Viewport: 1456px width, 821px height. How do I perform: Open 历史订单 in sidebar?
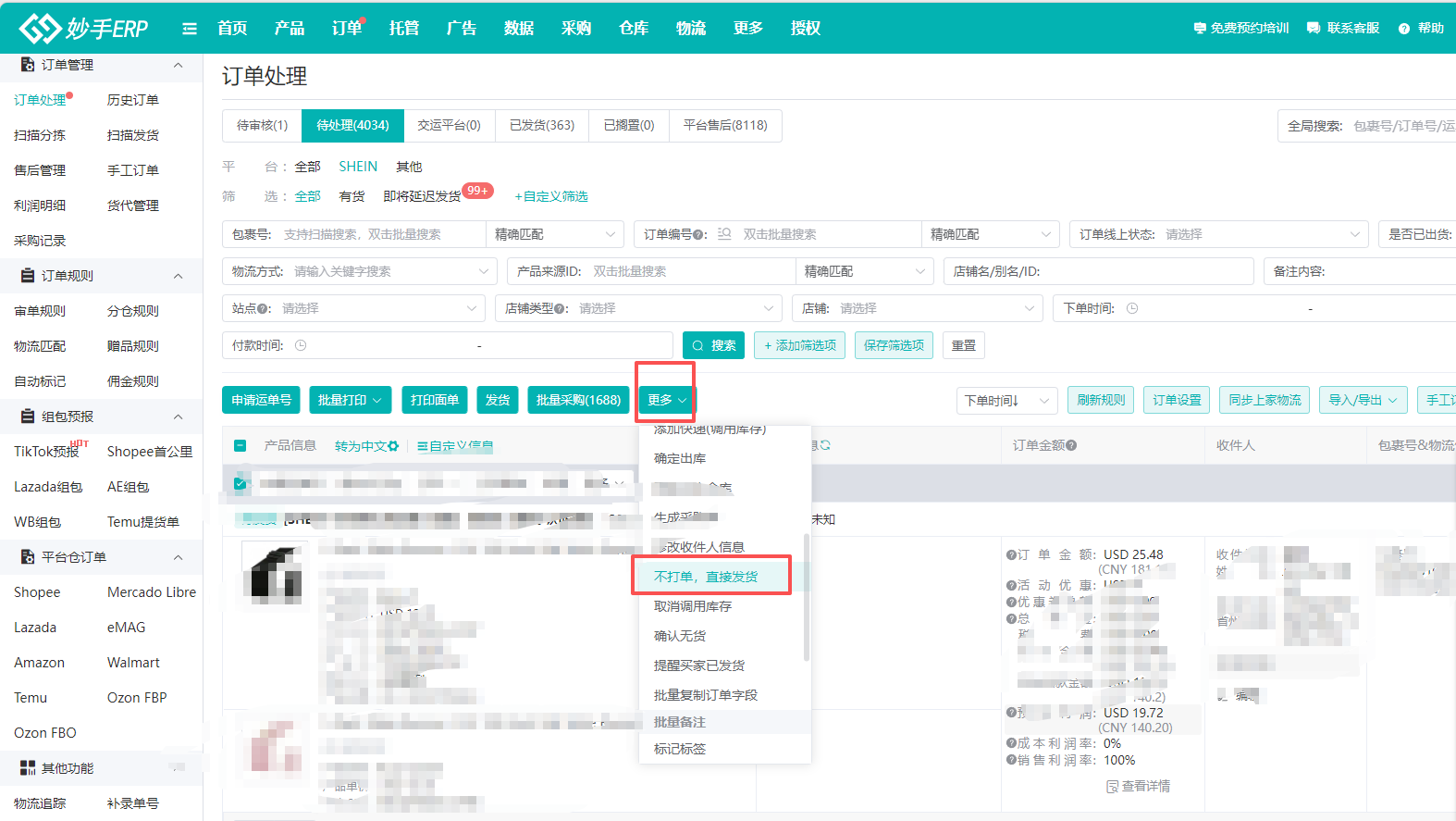(133, 100)
